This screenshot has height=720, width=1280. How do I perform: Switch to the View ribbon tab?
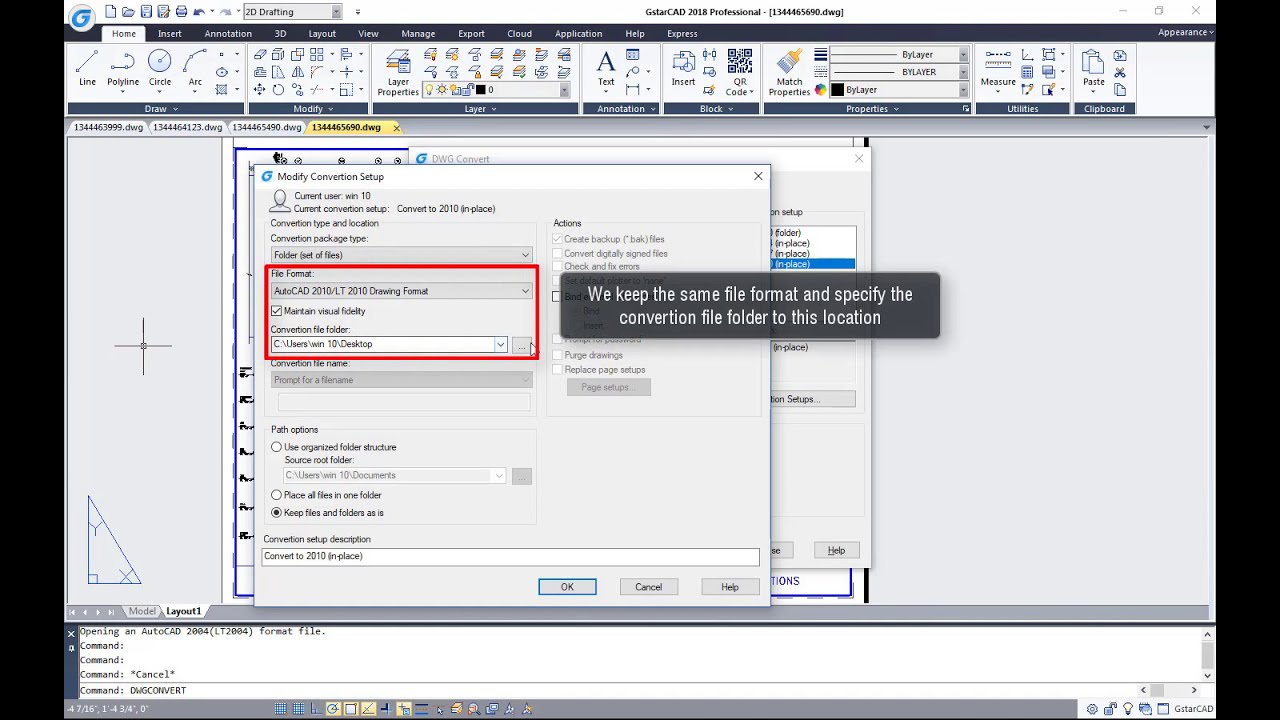click(x=368, y=33)
